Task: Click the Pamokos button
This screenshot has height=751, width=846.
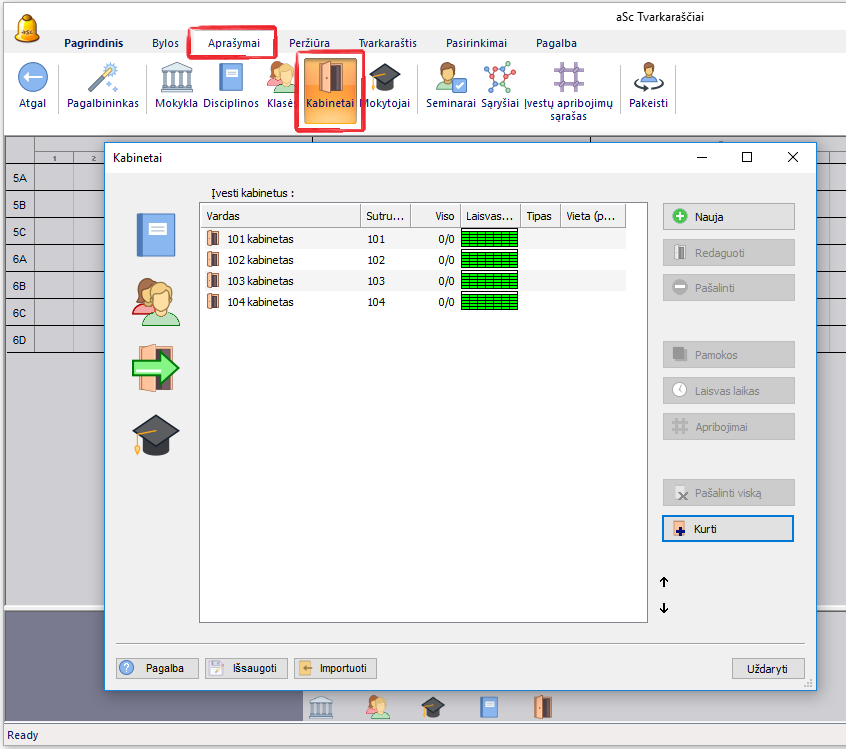Action: (x=728, y=354)
